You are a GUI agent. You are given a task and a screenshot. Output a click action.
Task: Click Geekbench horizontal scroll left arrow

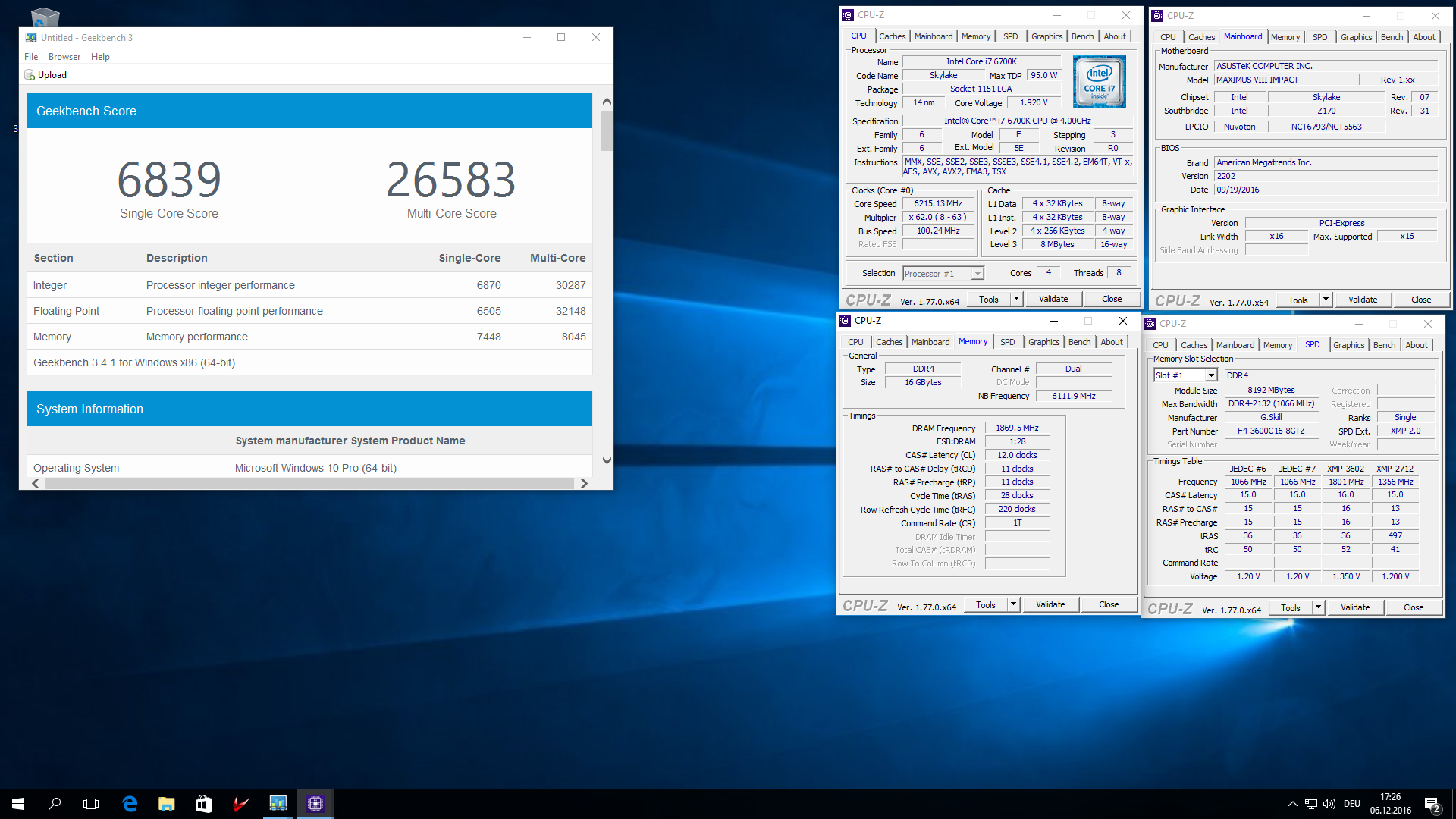click(x=36, y=483)
